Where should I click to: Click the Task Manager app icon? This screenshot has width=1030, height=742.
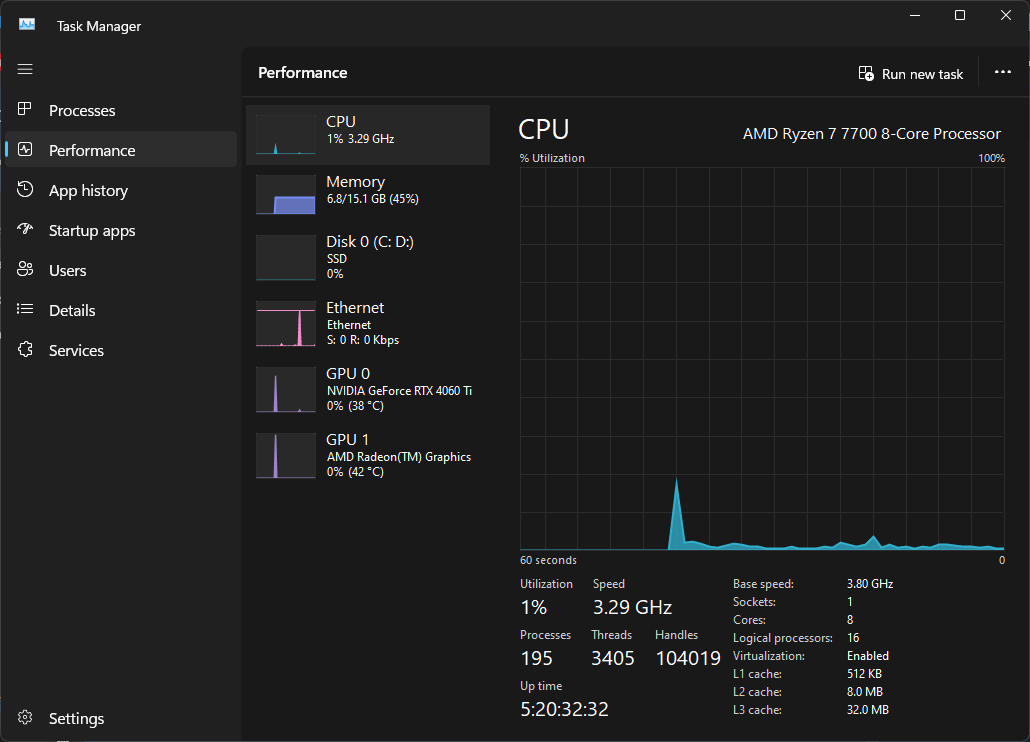pyautogui.click(x=27, y=25)
